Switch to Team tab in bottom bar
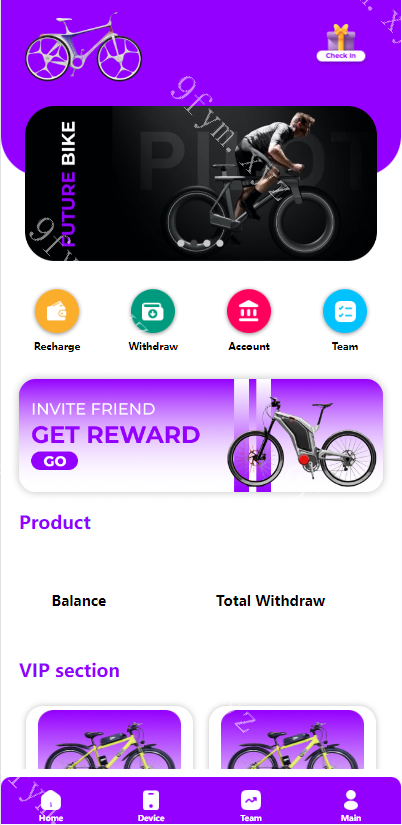402x825 pixels. pos(251,806)
